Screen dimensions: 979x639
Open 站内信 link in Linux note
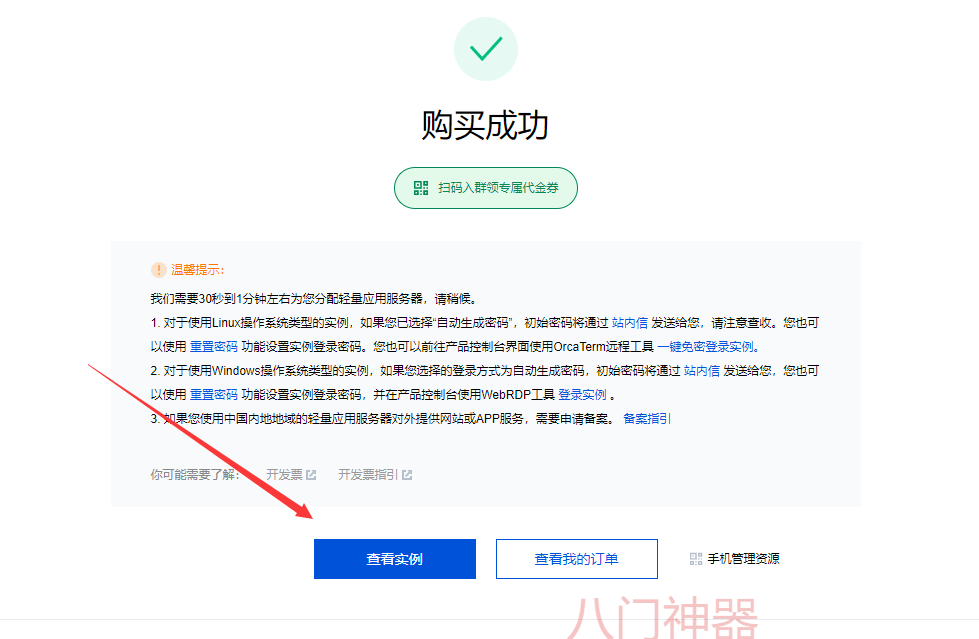point(629,322)
